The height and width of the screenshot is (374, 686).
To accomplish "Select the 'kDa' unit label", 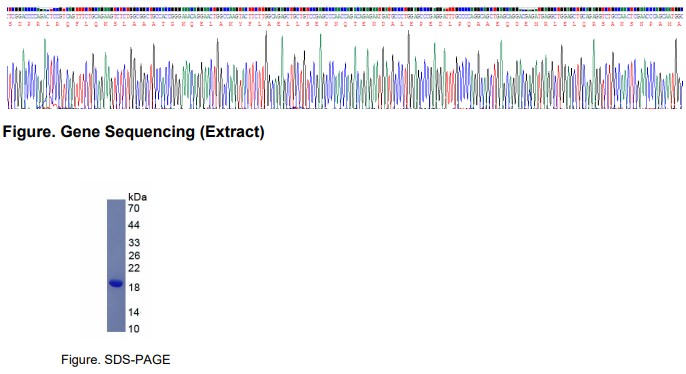I will coord(137,197).
